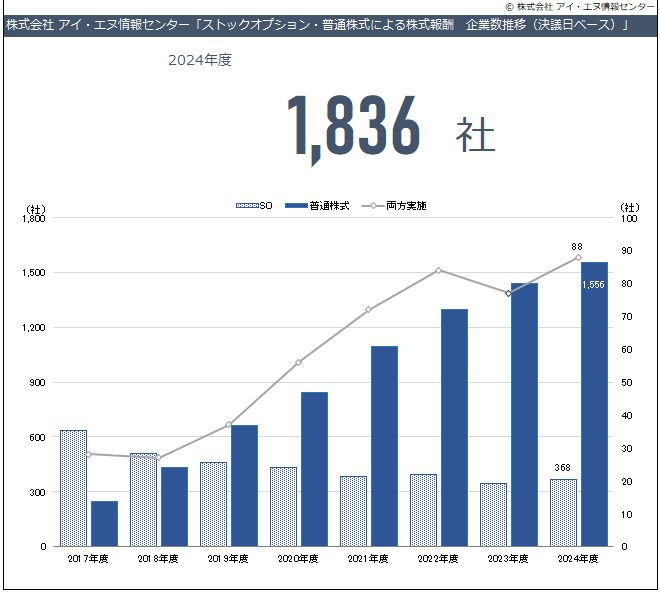The height and width of the screenshot is (592, 660).
Task: Click the 社 unit beside 1,836
Action: point(475,134)
